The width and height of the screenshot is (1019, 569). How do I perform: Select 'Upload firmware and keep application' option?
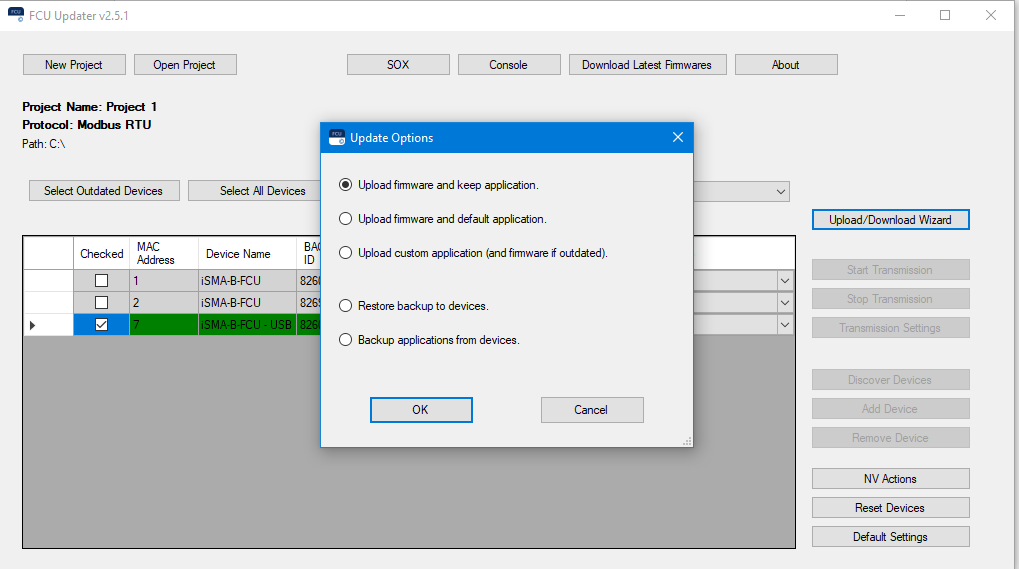(x=346, y=185)
